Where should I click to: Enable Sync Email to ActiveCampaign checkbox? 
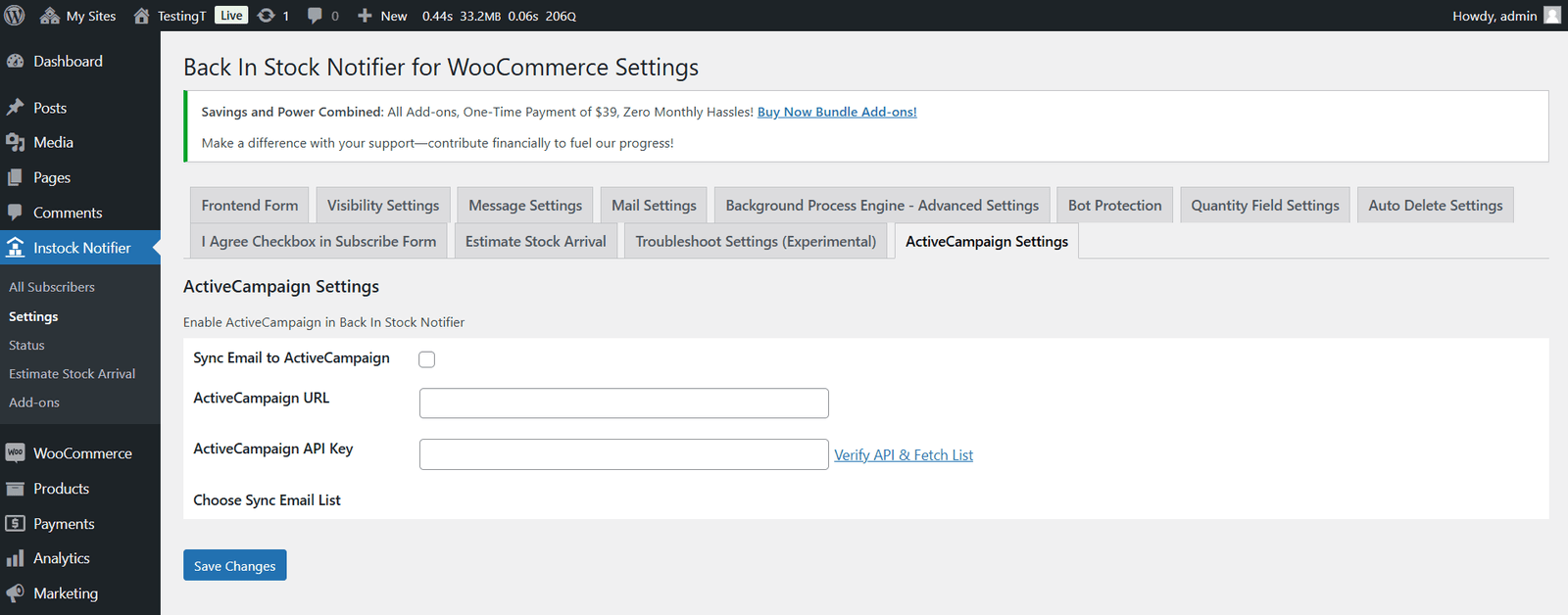(427, 359)
